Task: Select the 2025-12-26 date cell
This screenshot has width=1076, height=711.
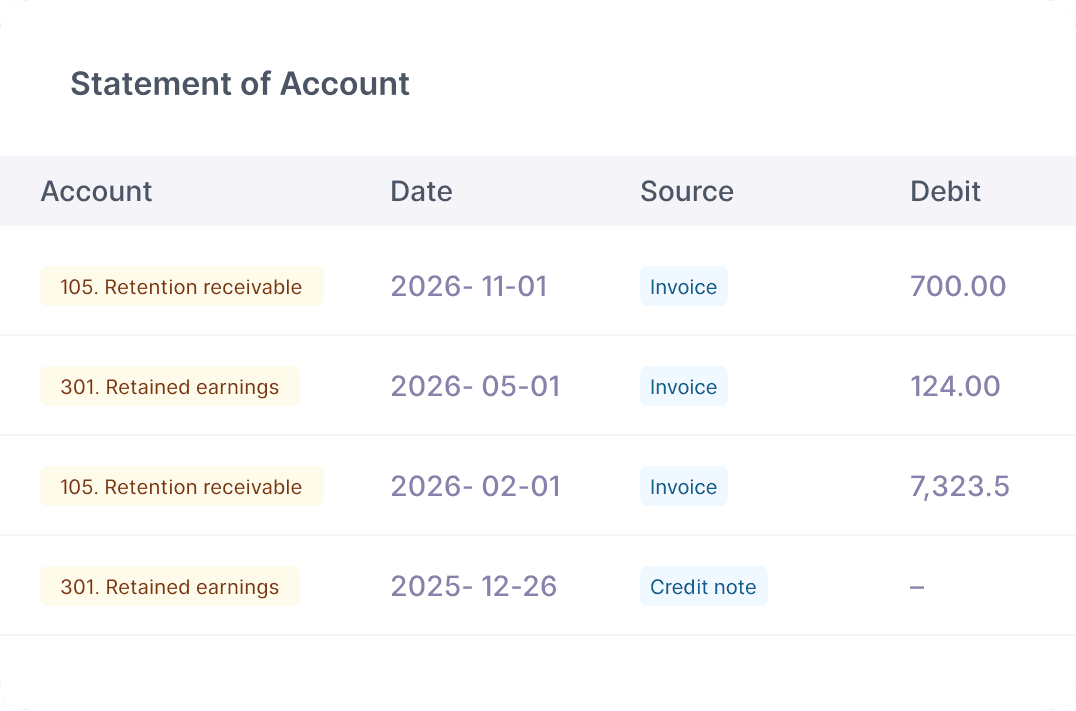Action: click(473, 587)
